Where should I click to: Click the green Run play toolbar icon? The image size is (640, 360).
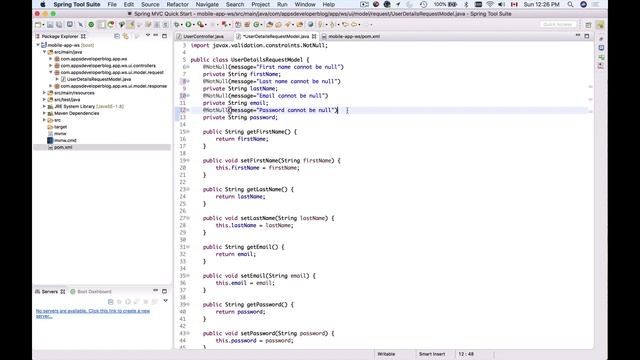189,24
